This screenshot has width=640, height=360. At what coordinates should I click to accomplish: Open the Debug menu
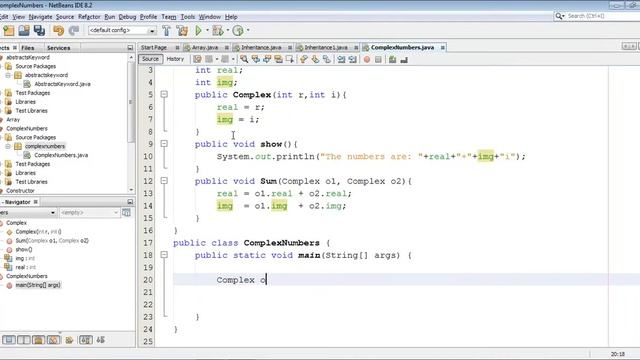tap(127, 17)
